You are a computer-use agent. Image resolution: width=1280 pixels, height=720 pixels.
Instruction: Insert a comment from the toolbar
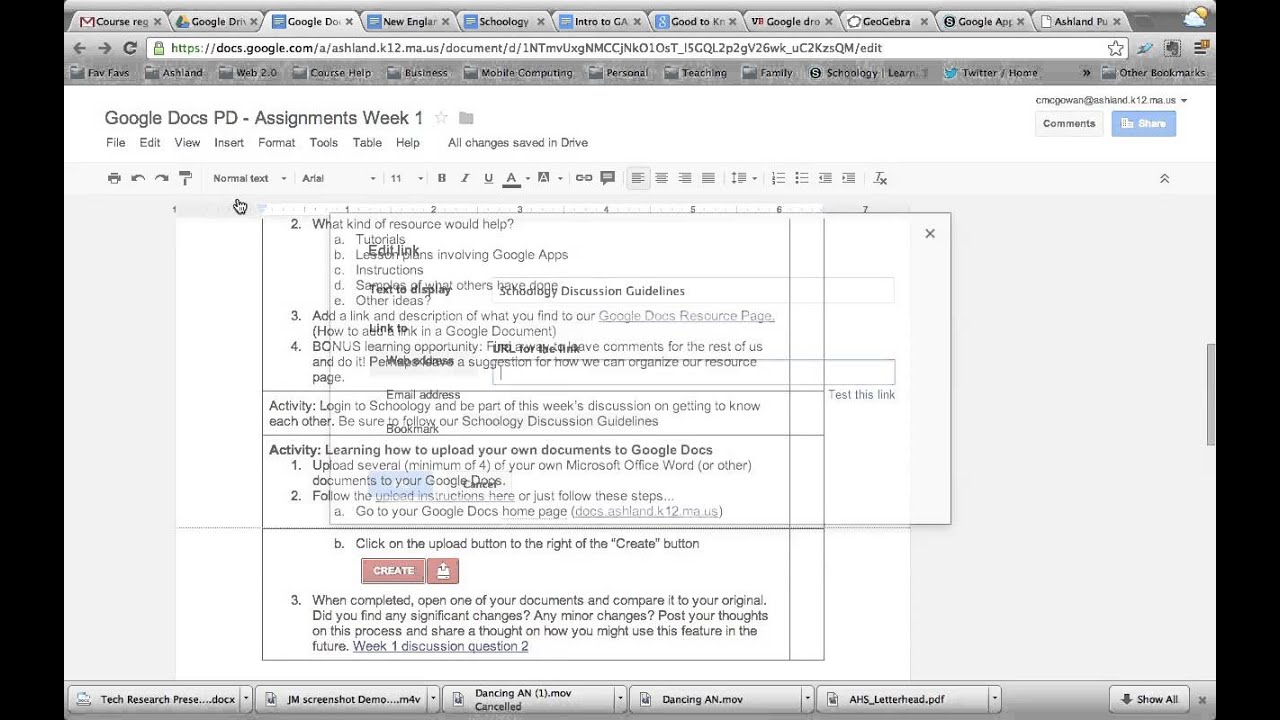pos(608,178)
